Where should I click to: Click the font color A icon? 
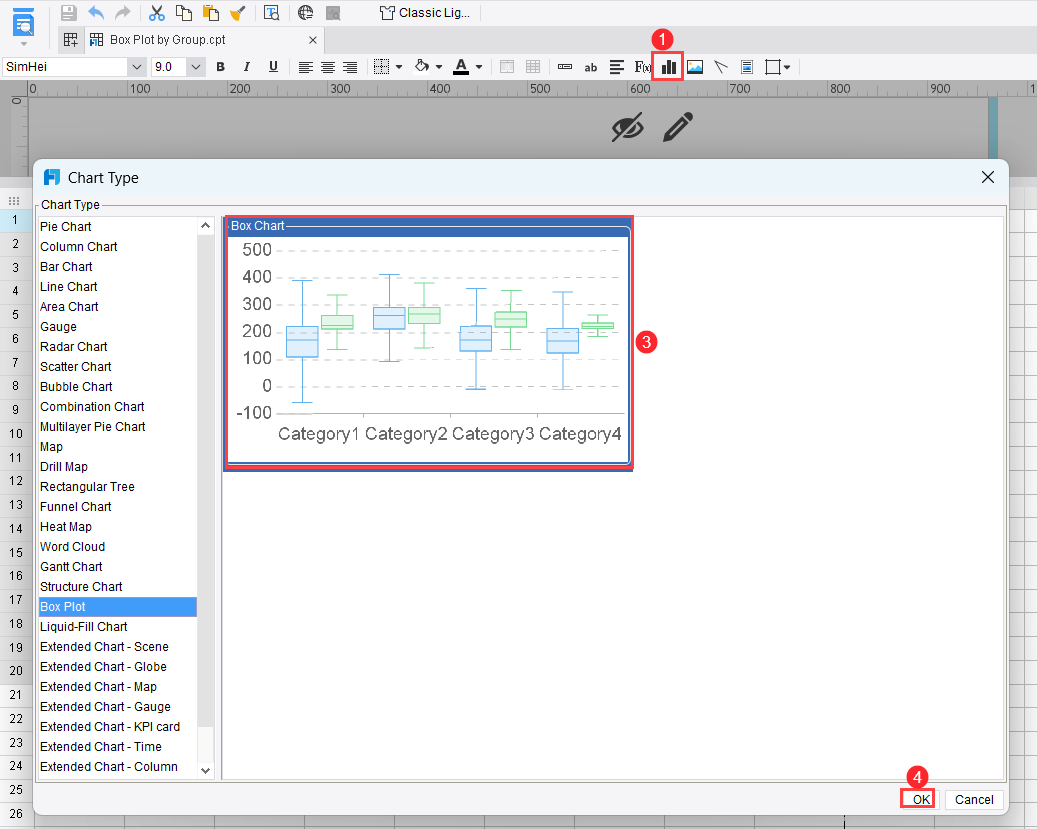pos(461,67)
